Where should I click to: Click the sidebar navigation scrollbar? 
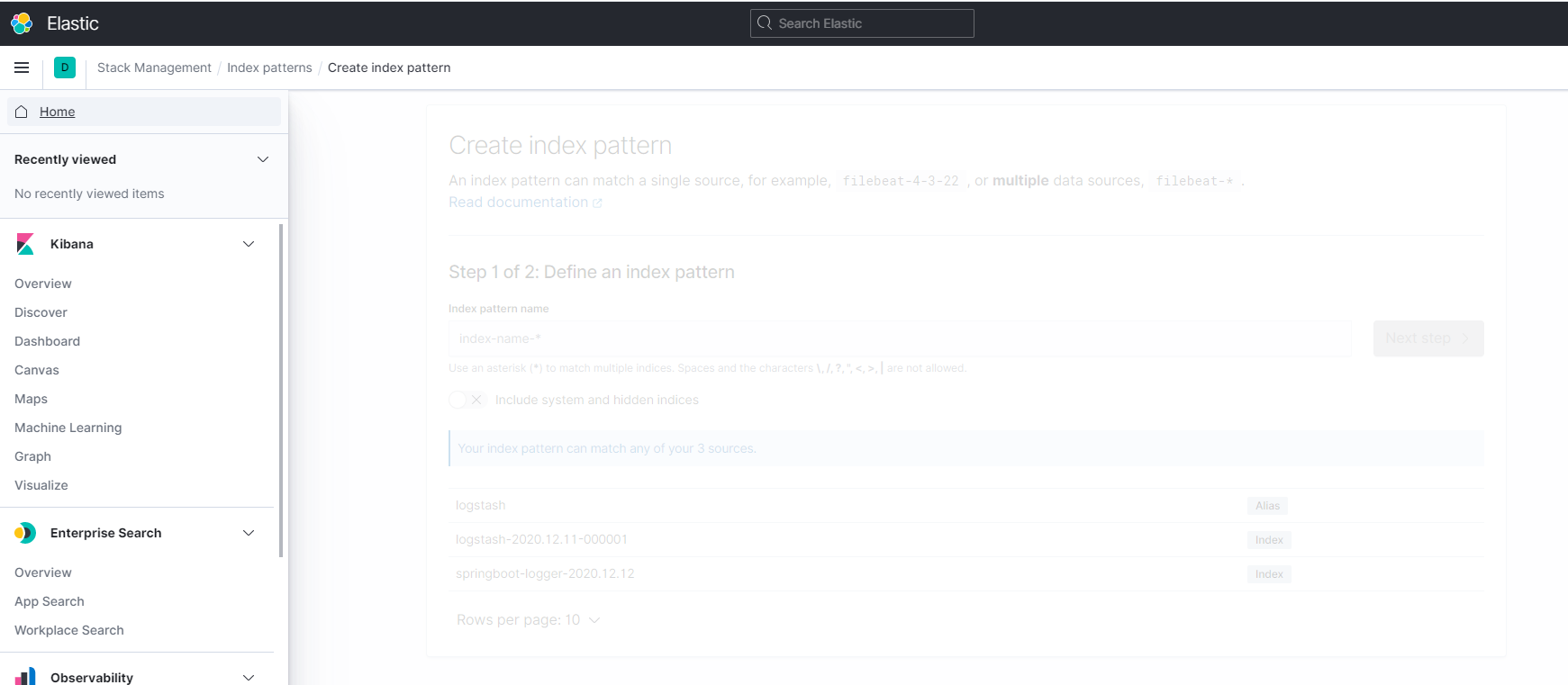point(281,391)
